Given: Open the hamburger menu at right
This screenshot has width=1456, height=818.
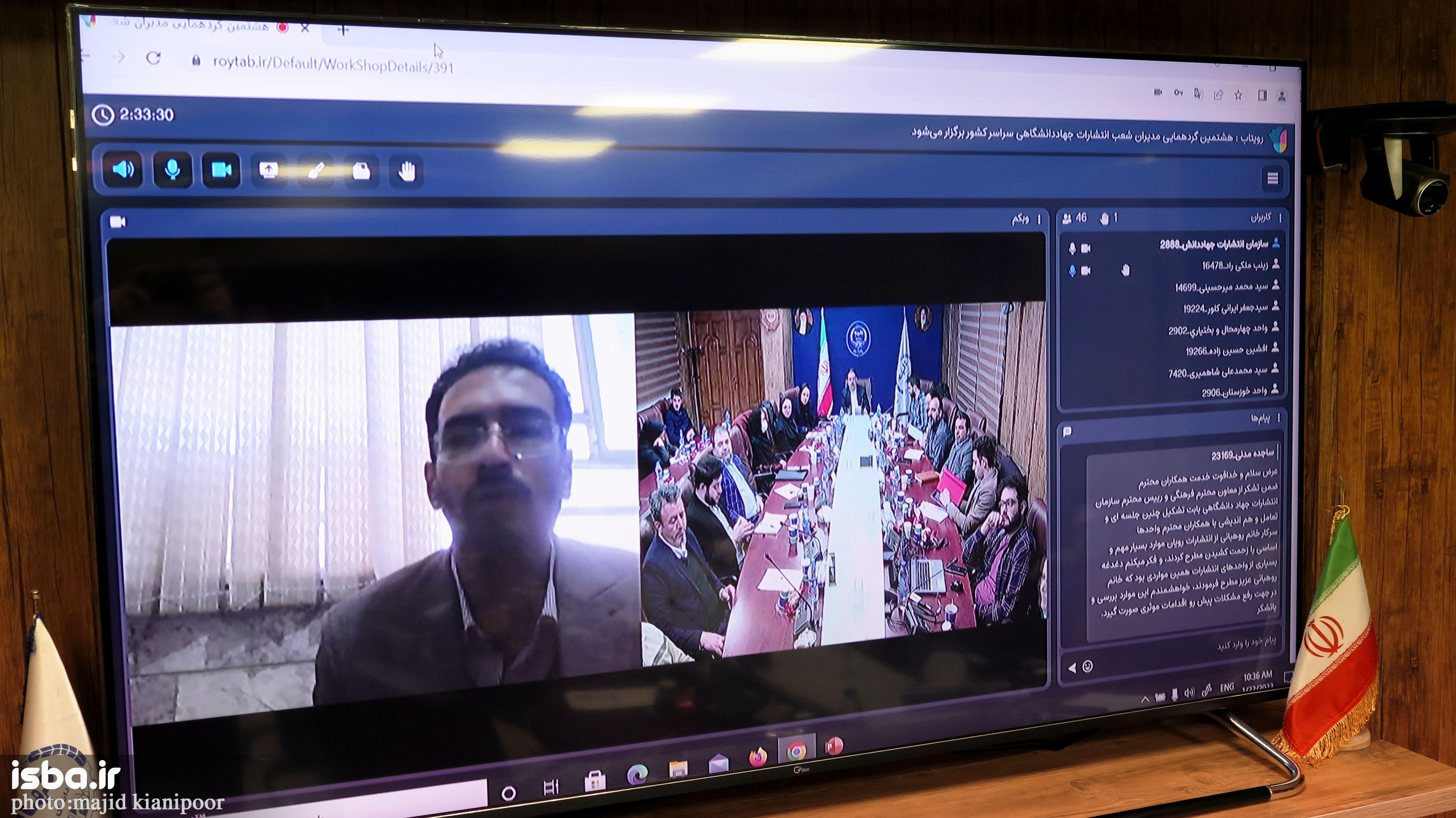Looking at the screenshot, I should [1272, 179].
